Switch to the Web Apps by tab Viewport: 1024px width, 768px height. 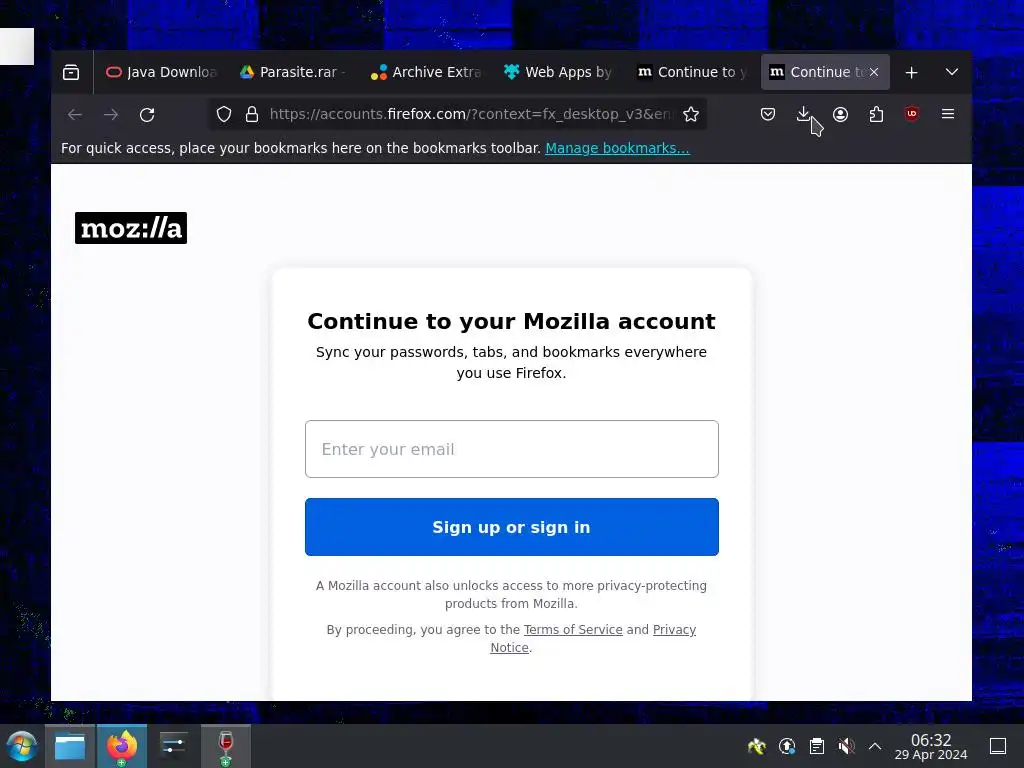[558, 72]
